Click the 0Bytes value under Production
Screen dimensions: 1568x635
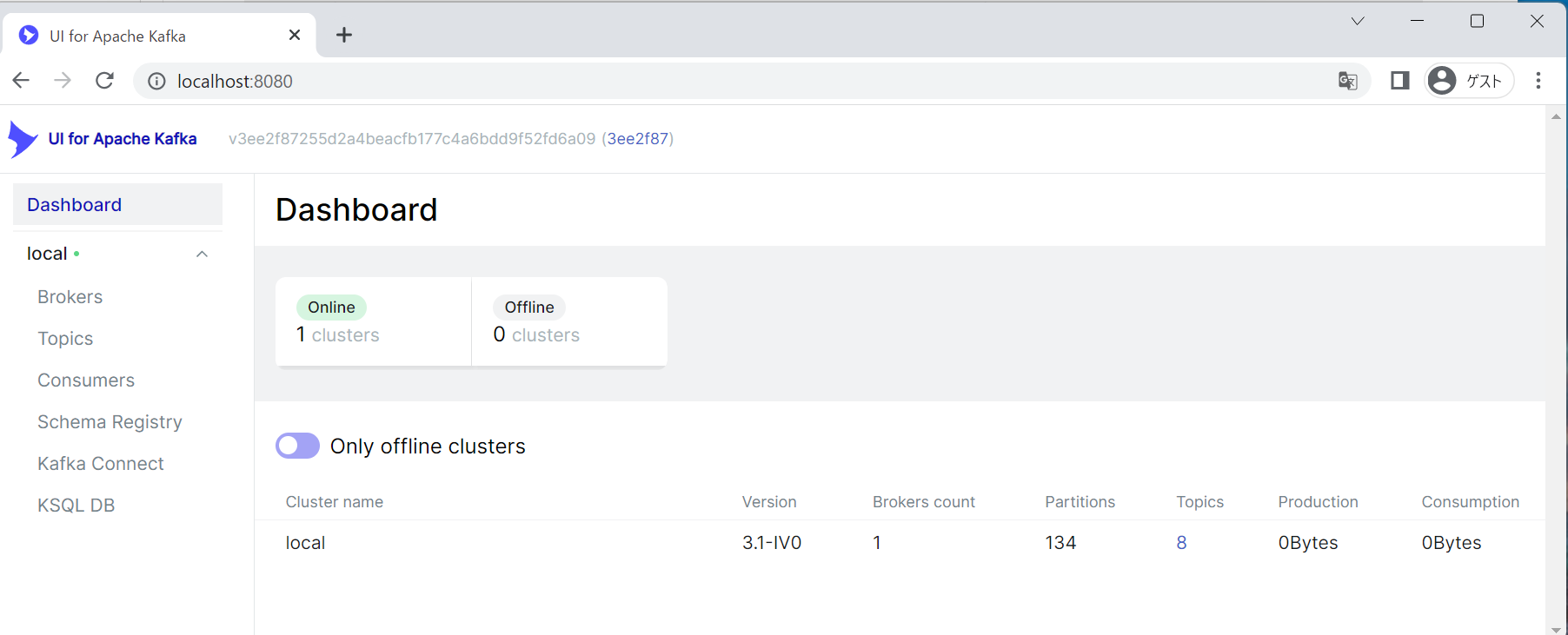(1308, 543)
